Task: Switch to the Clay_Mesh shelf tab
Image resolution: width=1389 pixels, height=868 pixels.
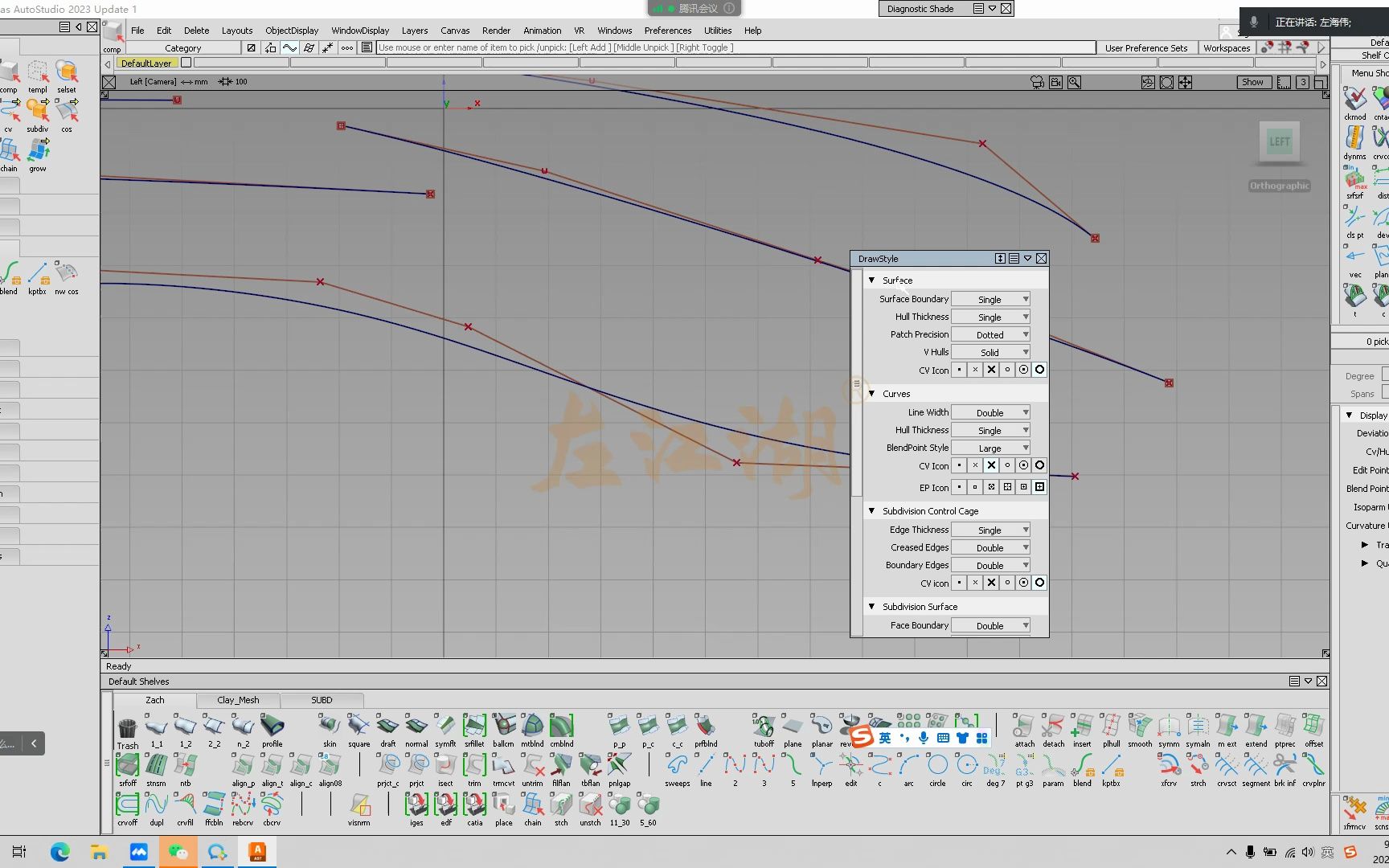Action: pos(238,700)
